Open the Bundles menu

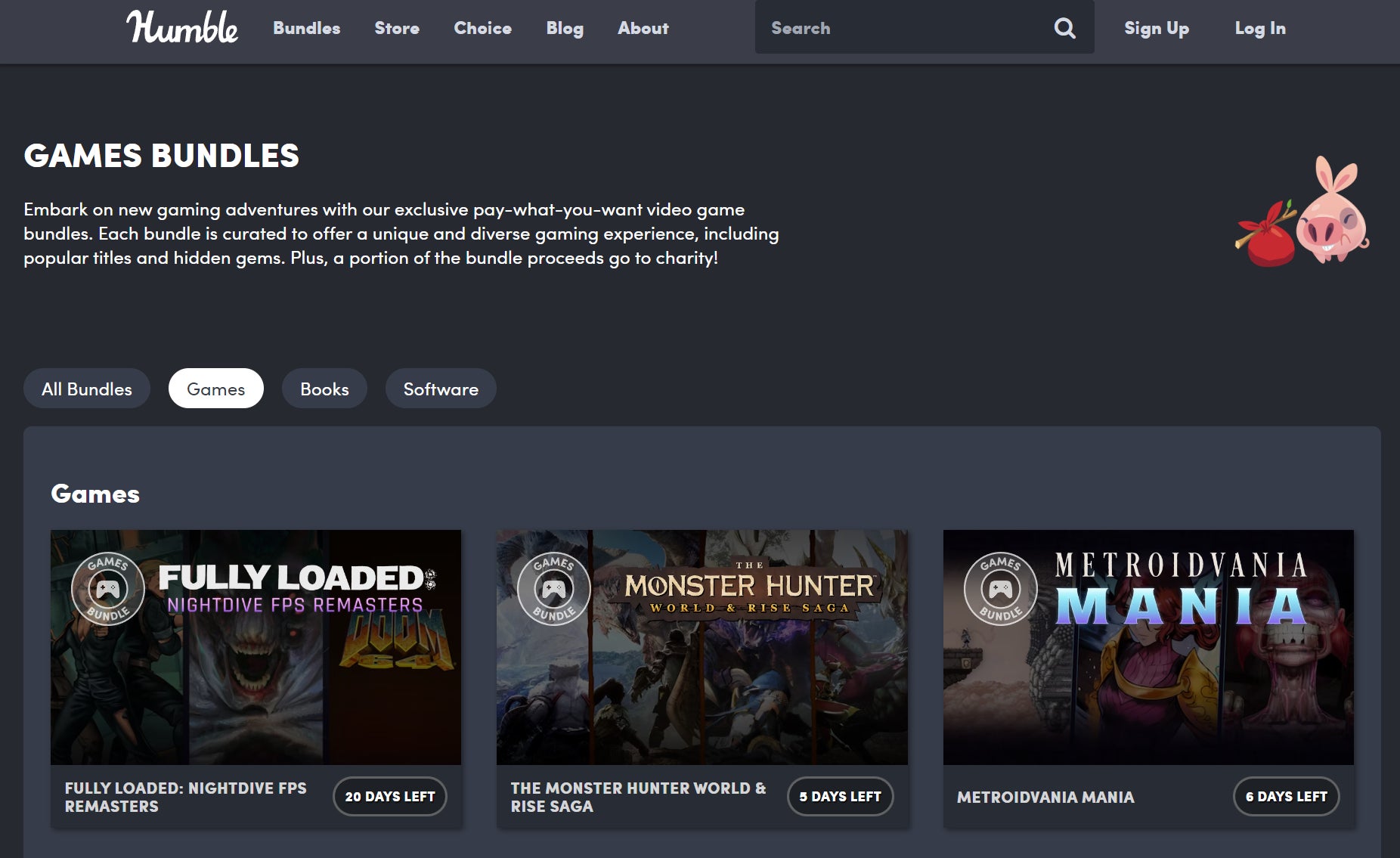pyautogui.click(x=306, y=29)
